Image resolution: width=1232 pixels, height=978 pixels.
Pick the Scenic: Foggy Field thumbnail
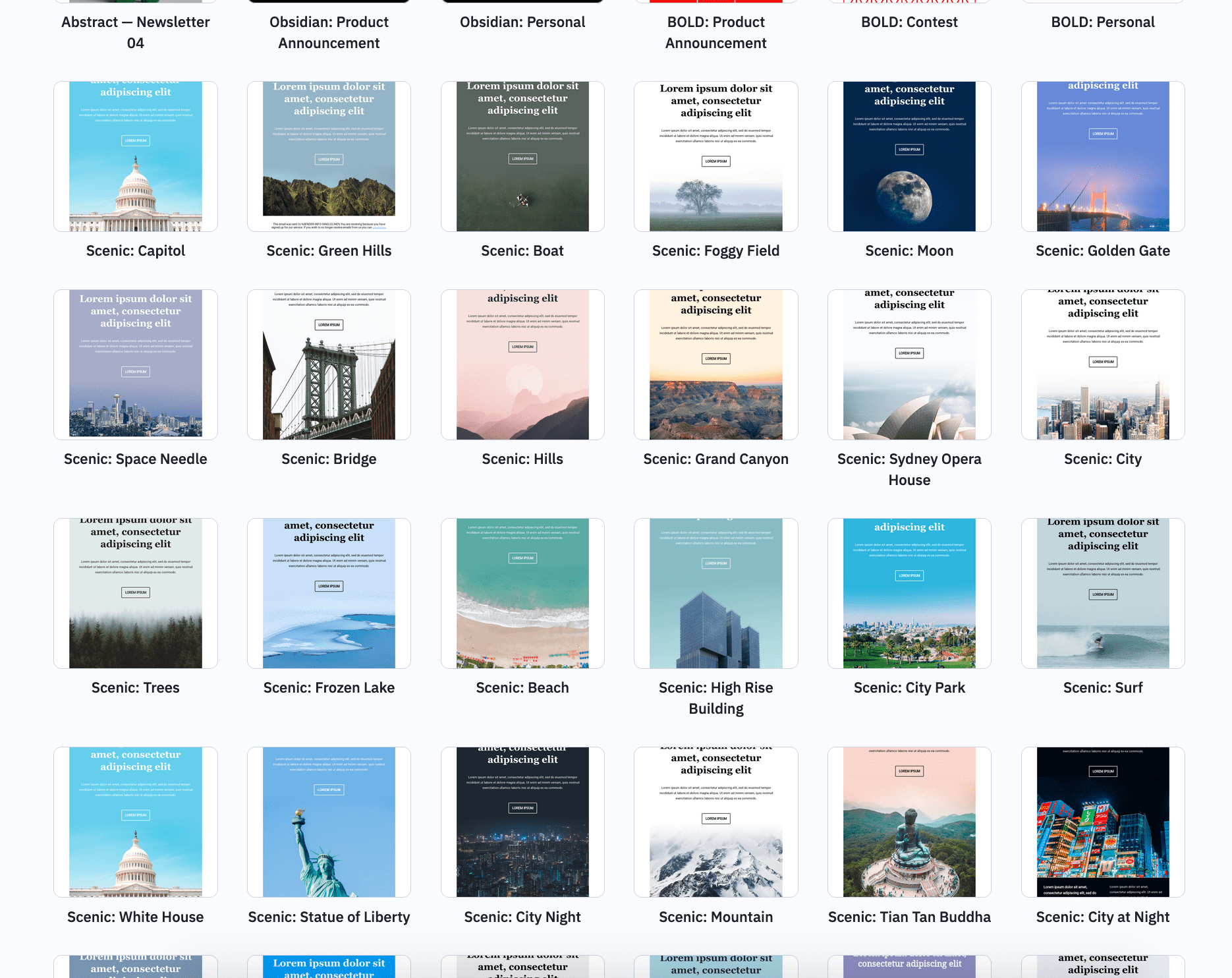click(x=716, y=156)
